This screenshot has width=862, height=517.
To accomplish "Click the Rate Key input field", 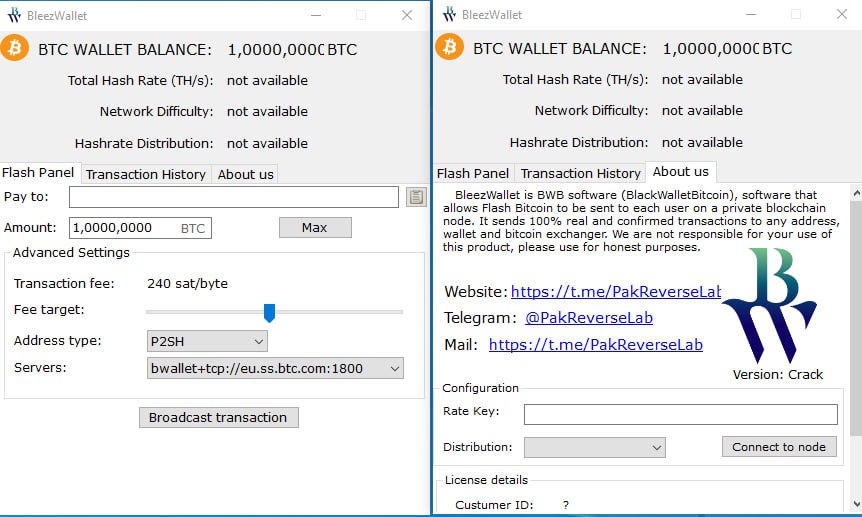I will click(x=680, y=414).
